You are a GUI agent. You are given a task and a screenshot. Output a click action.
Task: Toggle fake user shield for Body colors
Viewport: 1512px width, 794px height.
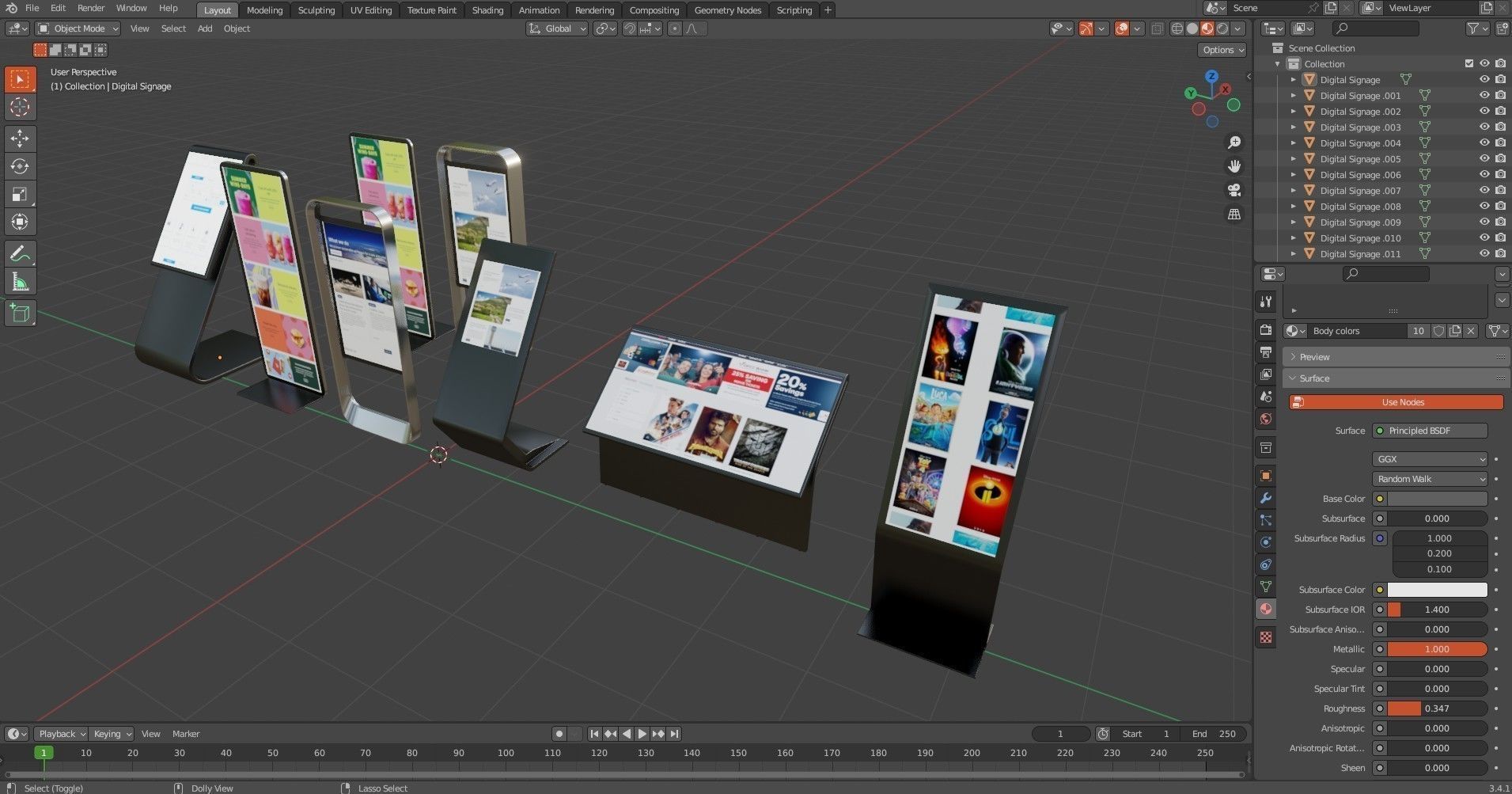(x=1439, y=331)
